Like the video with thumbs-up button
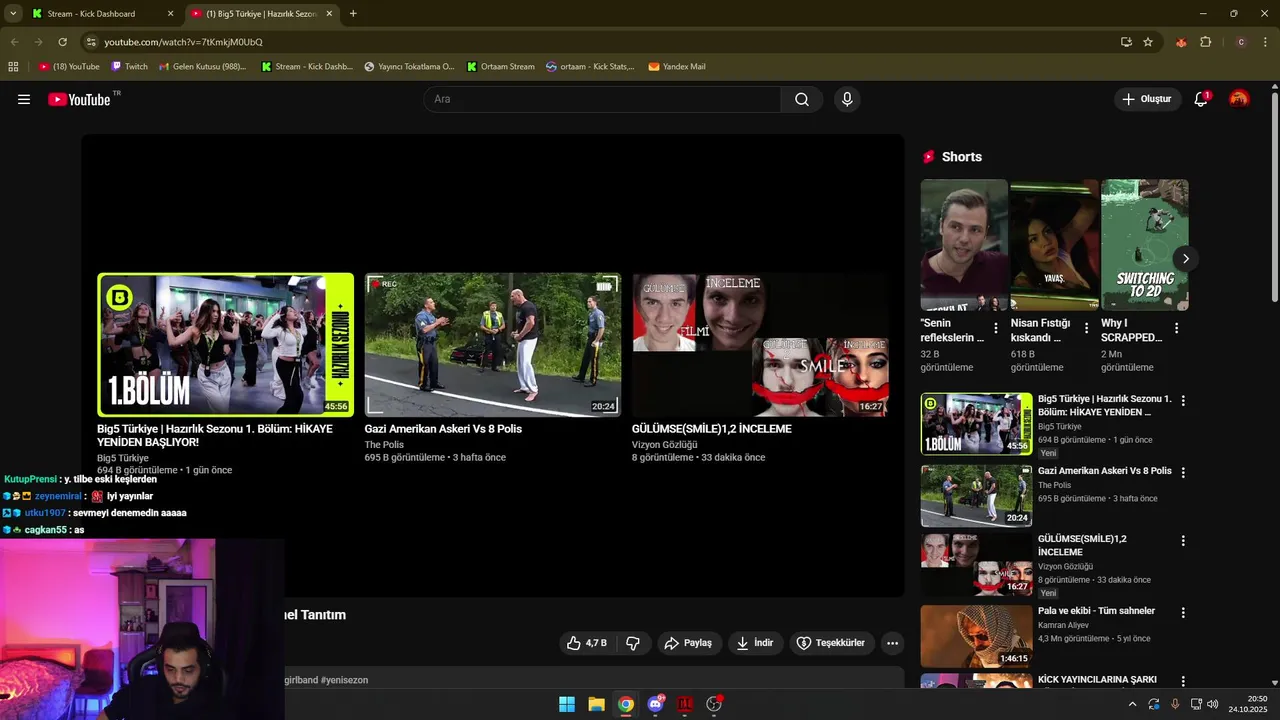 pos(586,643)
